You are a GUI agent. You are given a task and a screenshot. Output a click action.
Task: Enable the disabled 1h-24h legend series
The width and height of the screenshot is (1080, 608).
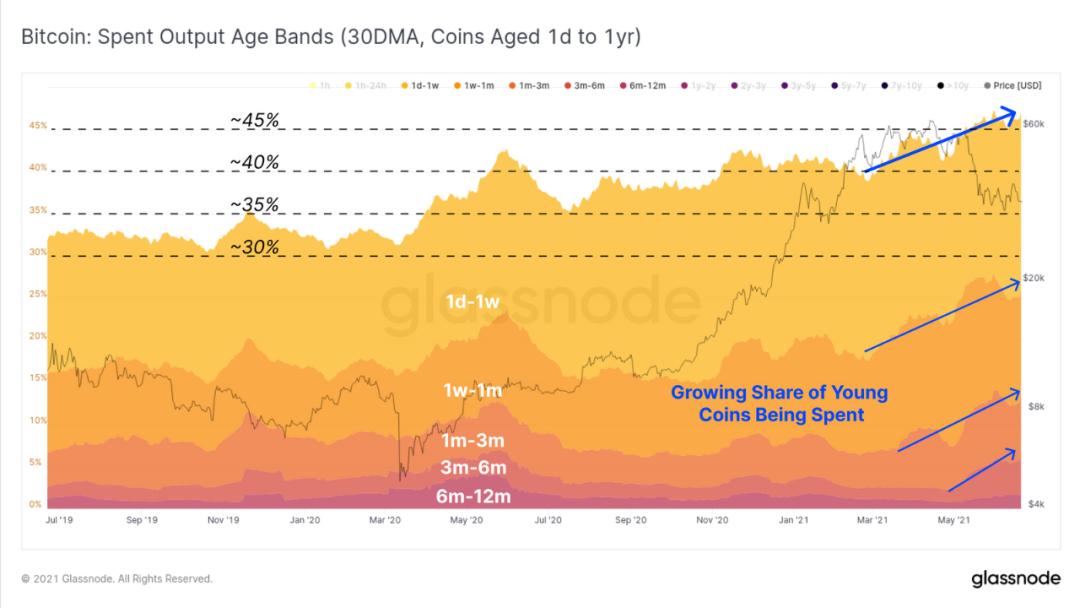click(x=365, y=86)
